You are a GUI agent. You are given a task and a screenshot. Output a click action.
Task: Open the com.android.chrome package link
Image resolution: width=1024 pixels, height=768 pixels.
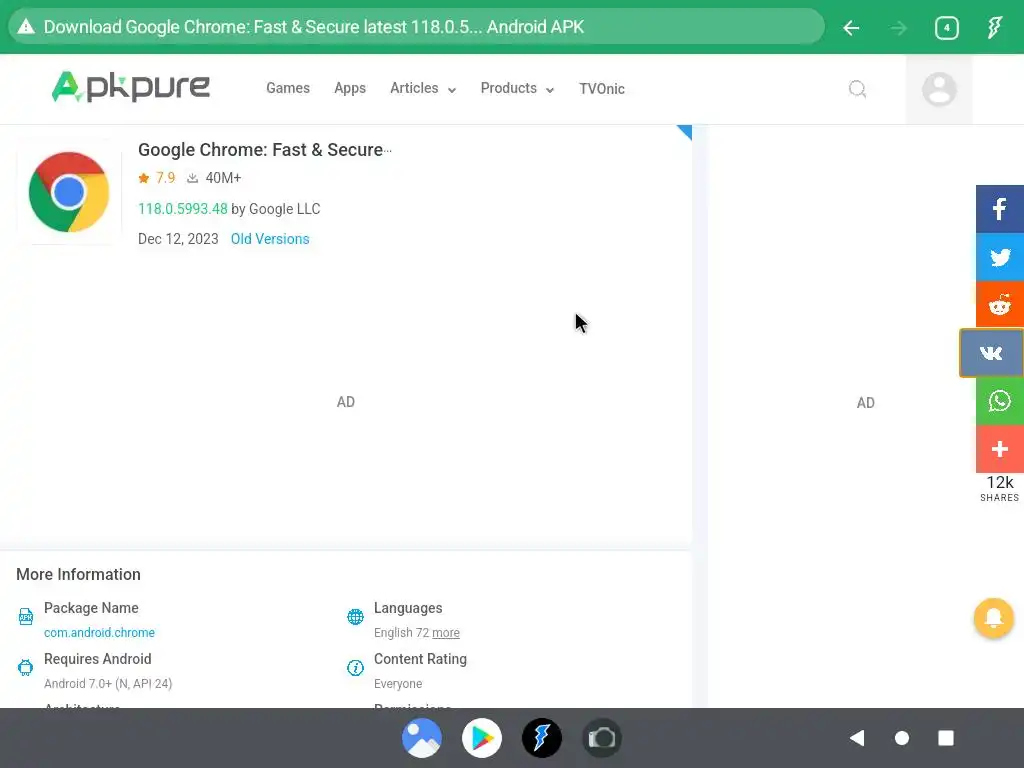tap(99, 633)
